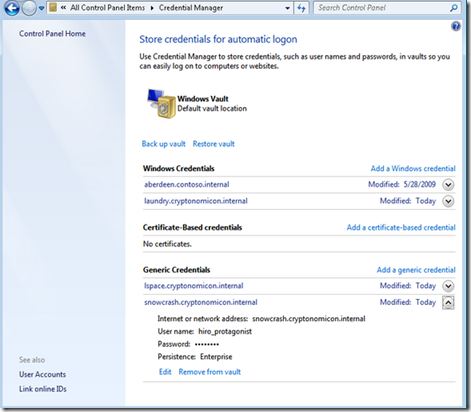
Task: Click the user name hiro_protagonist text
Action: (x=225, y=331)
